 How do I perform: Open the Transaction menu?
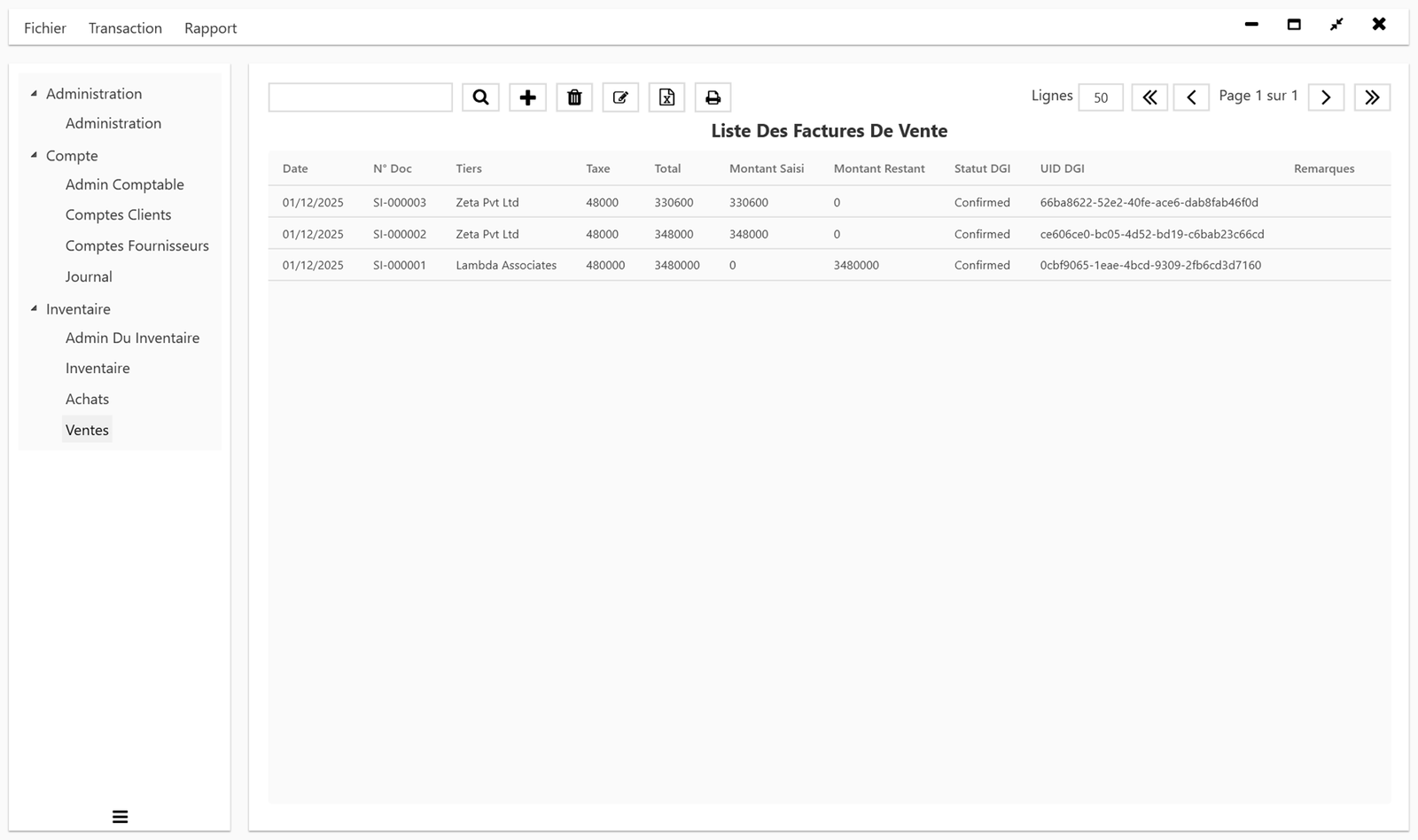(124, 27)
